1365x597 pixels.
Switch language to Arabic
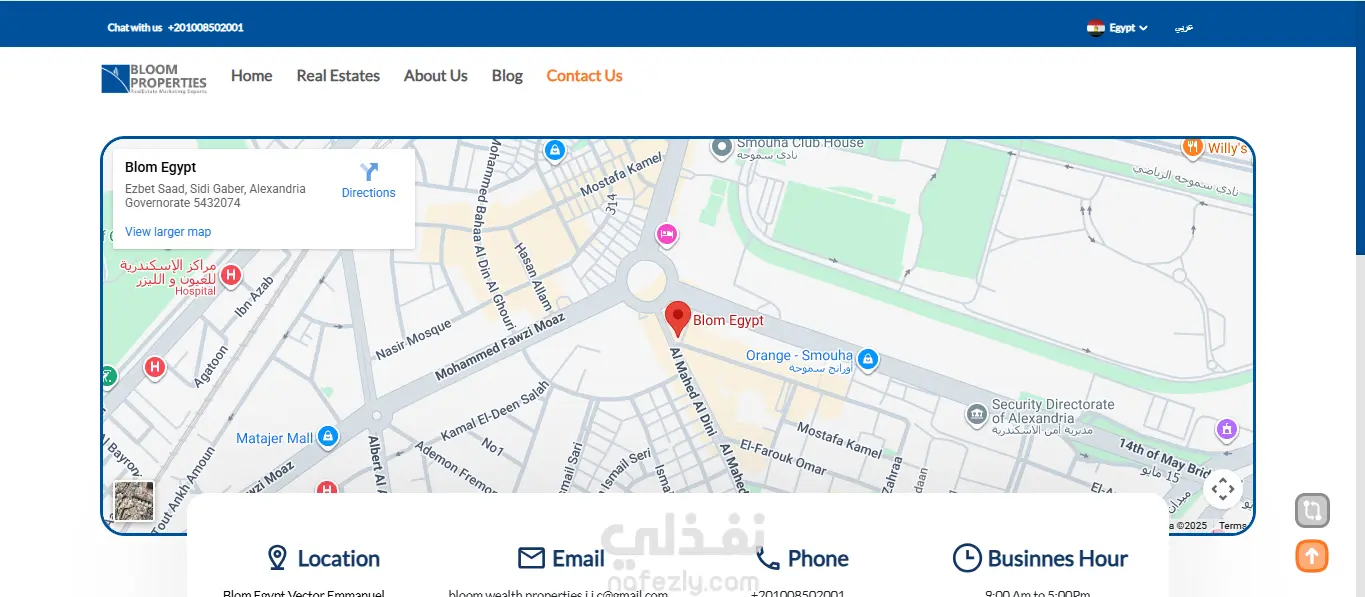1184,28
